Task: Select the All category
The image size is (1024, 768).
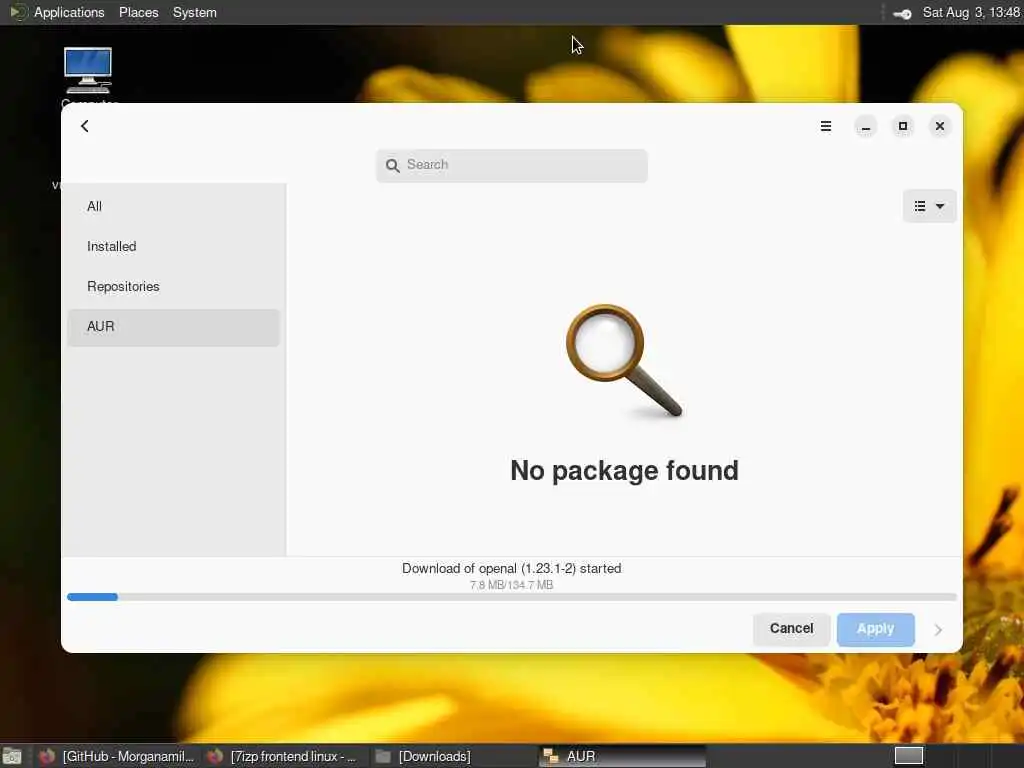Action: [x=173, y=206]
